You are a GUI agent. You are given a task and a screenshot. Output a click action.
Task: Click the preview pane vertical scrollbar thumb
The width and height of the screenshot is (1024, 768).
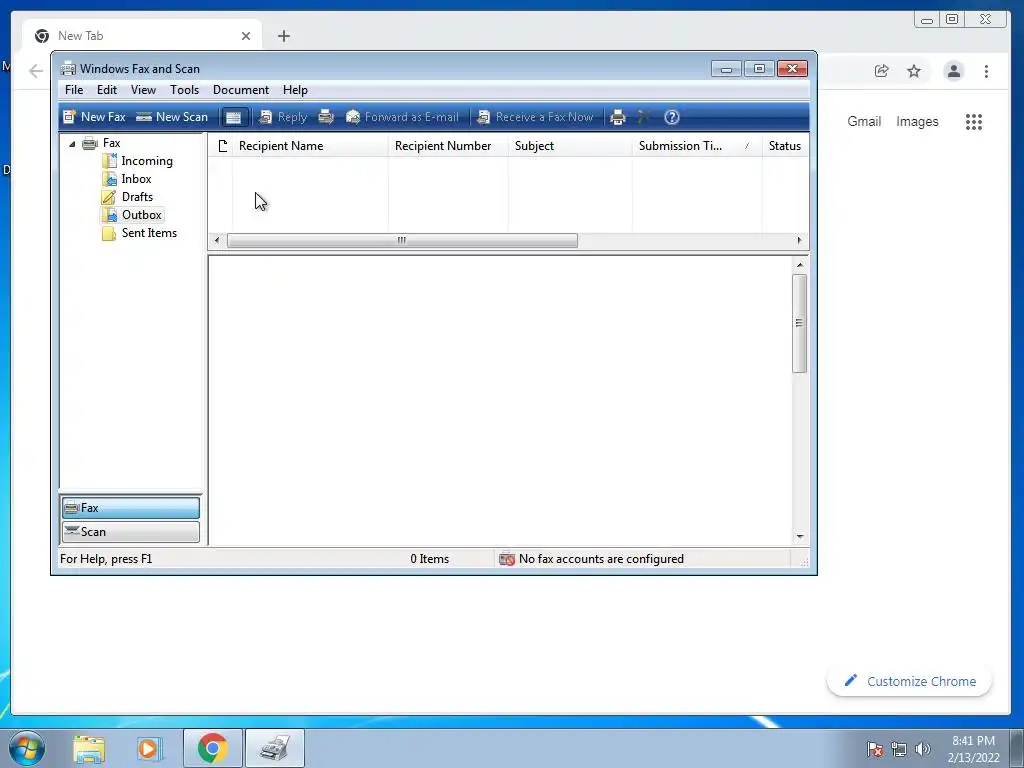click(799, 323)
